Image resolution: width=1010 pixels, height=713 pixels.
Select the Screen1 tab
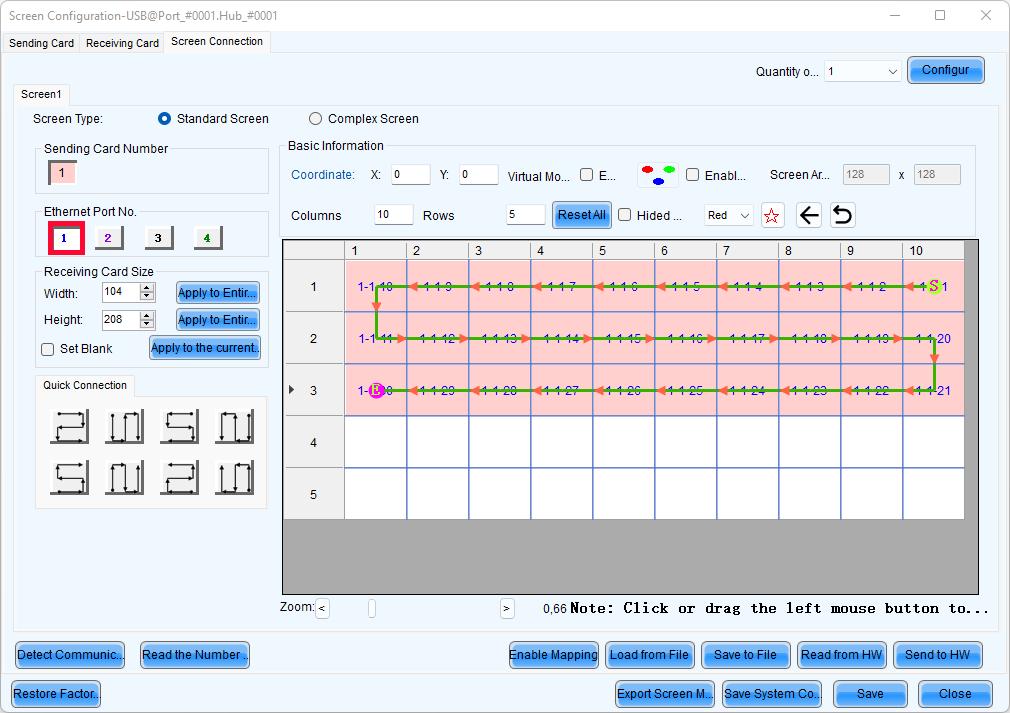(x=41, y=94)
